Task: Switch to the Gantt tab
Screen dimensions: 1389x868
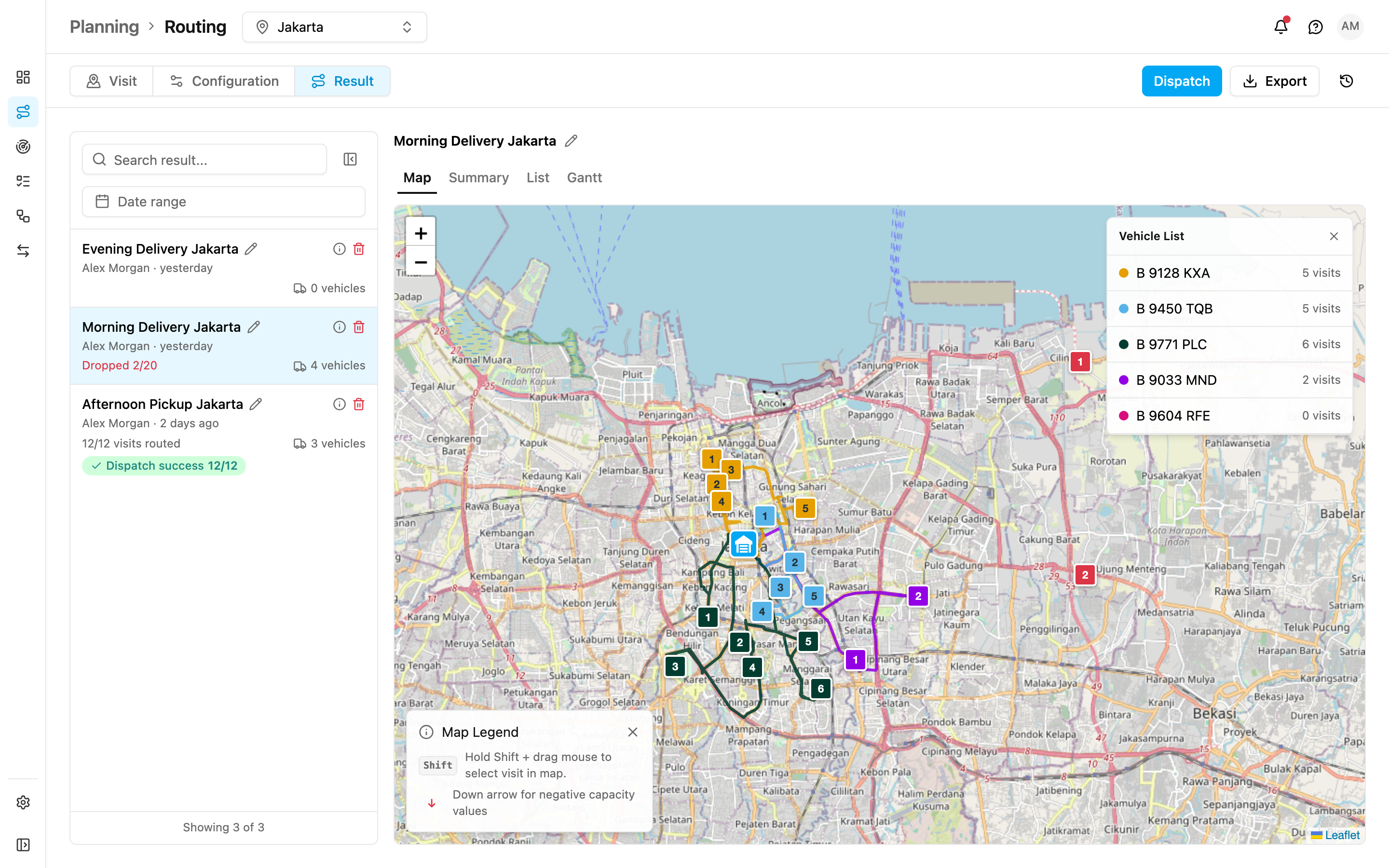Action: pos(585,177)
